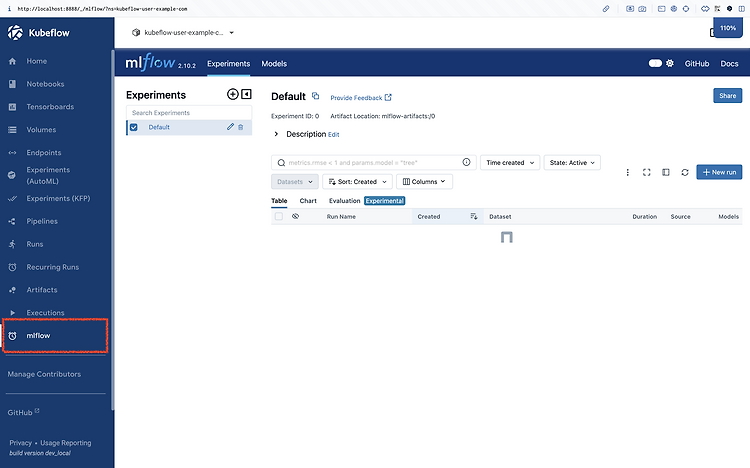Focus the Search Experiments field
Viewport: 750px width, 468px height.
189,113
